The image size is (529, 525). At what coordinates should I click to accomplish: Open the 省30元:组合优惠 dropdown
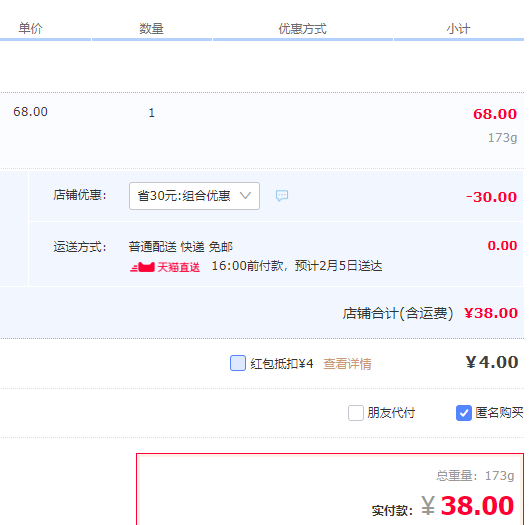(x=194, y=196)
